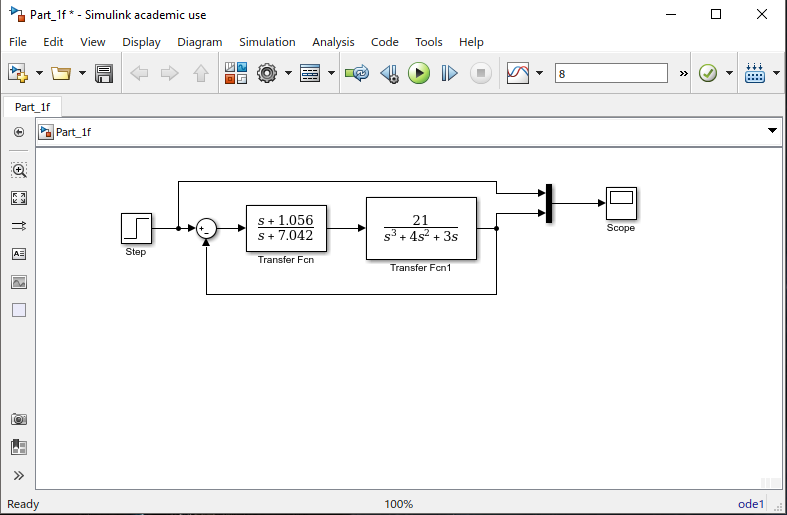Image resolution: width=787 pixels, height=515 pixels.
Task: Select the Part_1f model tab
Action: pos(32,107)
